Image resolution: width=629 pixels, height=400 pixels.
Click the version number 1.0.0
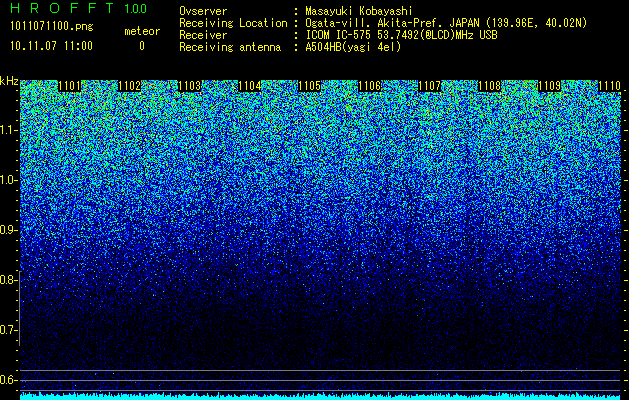[x=136, y=9]
